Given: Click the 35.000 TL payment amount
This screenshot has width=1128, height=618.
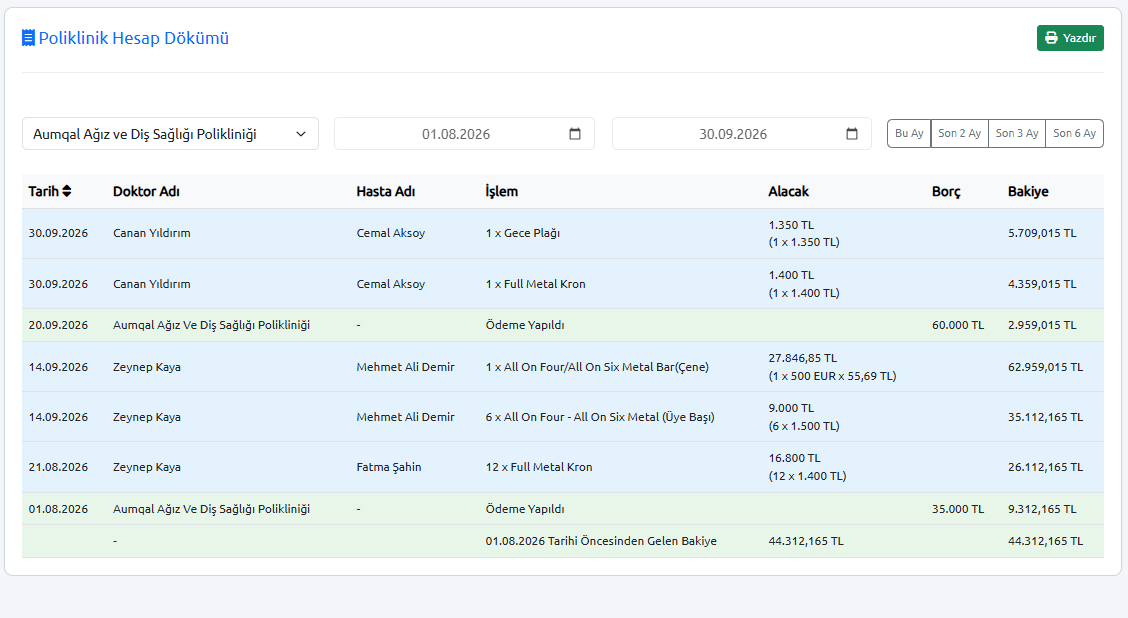Looking at the screenshot, I should click(x=958, y=509).
